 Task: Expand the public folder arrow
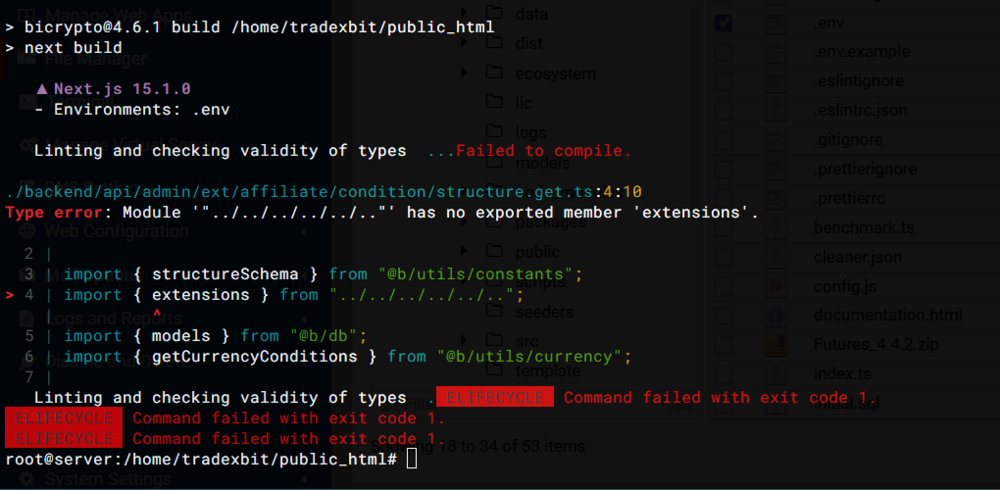click(464, 251)
